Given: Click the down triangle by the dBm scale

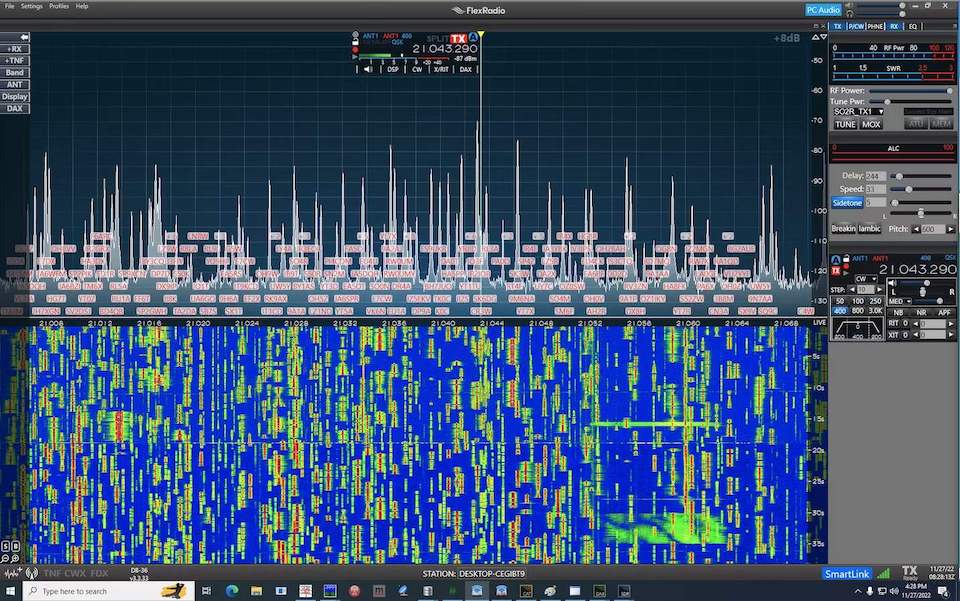Looking at the screenshot, I should click(x=823, y=37).
